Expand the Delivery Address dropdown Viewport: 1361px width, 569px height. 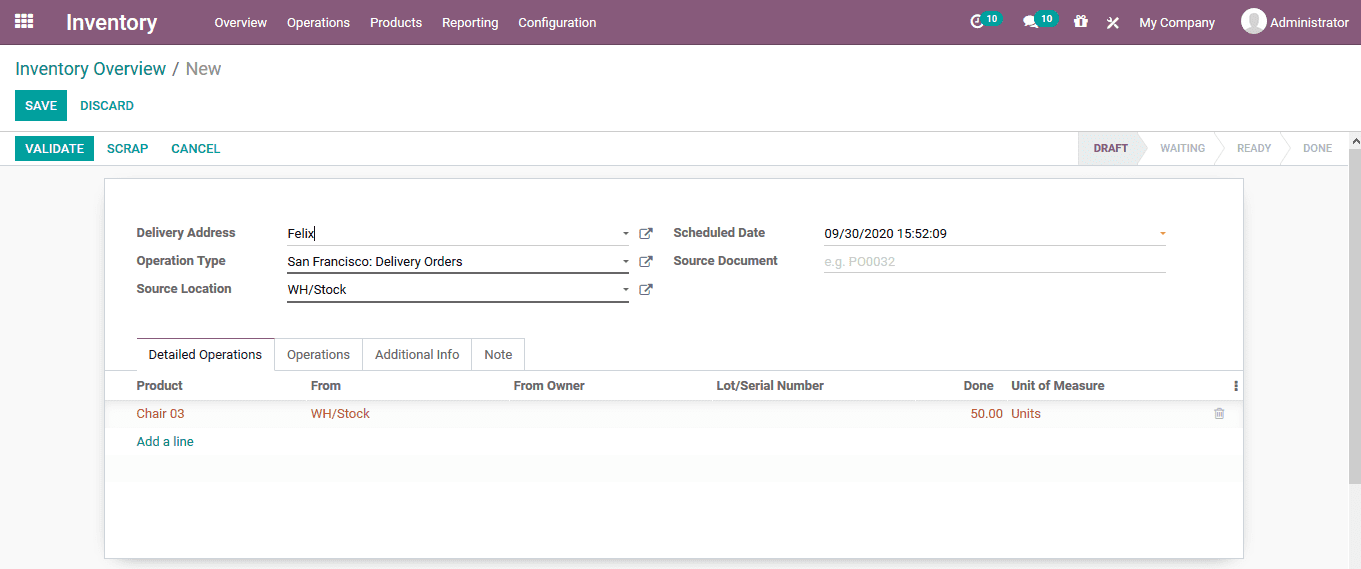(625, 234)
